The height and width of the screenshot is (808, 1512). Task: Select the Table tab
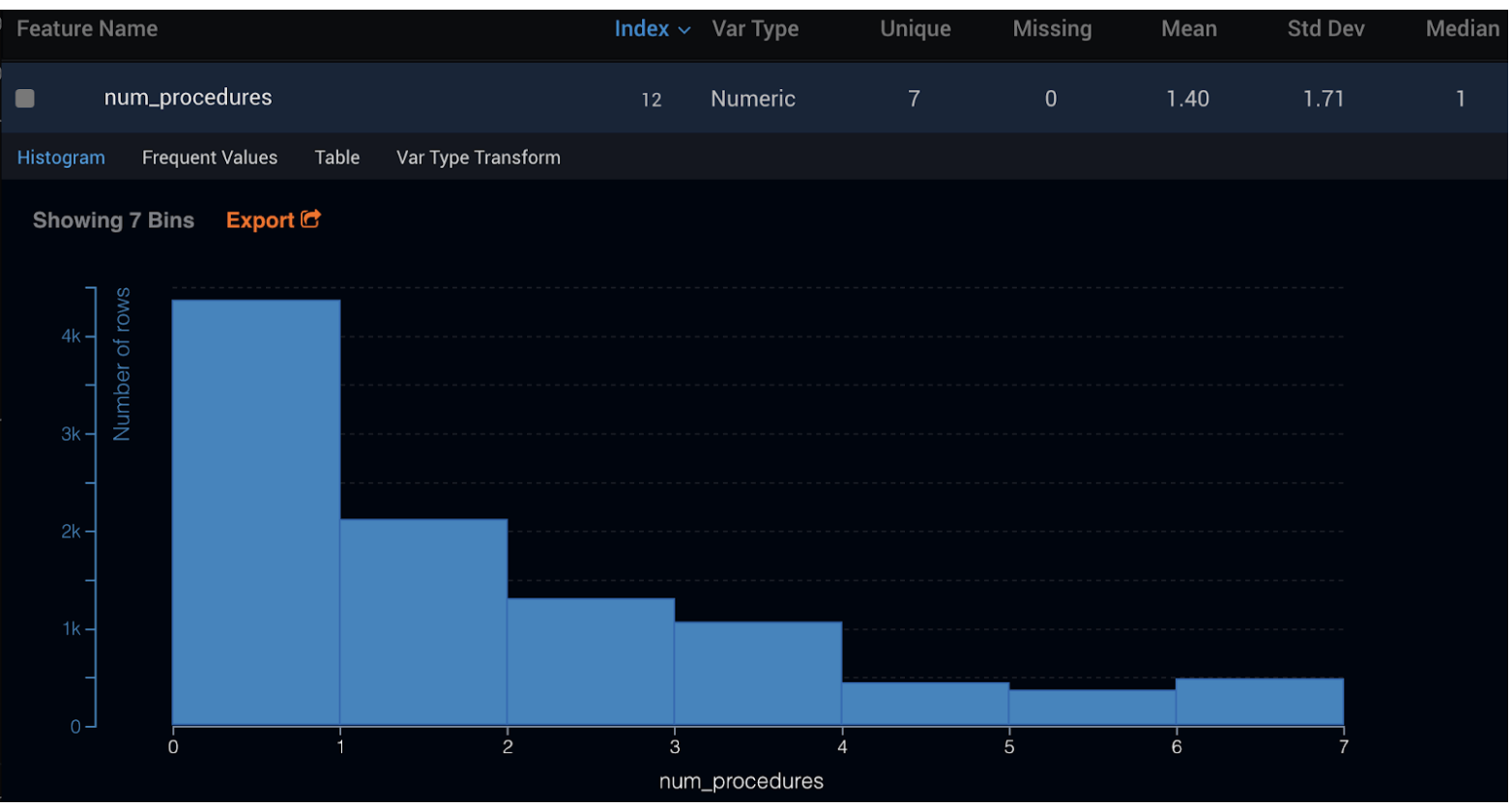pos(336,158)
